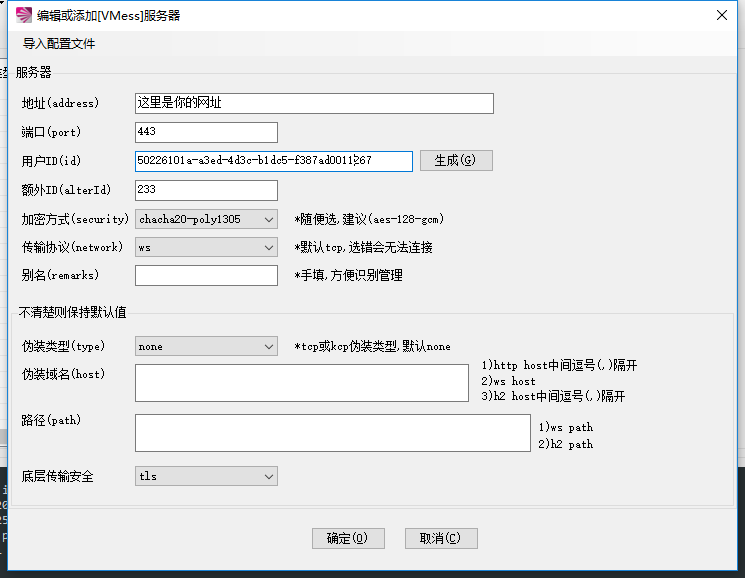This screenshot has width=745, height=578.
Task: Click the 用户ID(id) input field
Action: click(274, 161)
